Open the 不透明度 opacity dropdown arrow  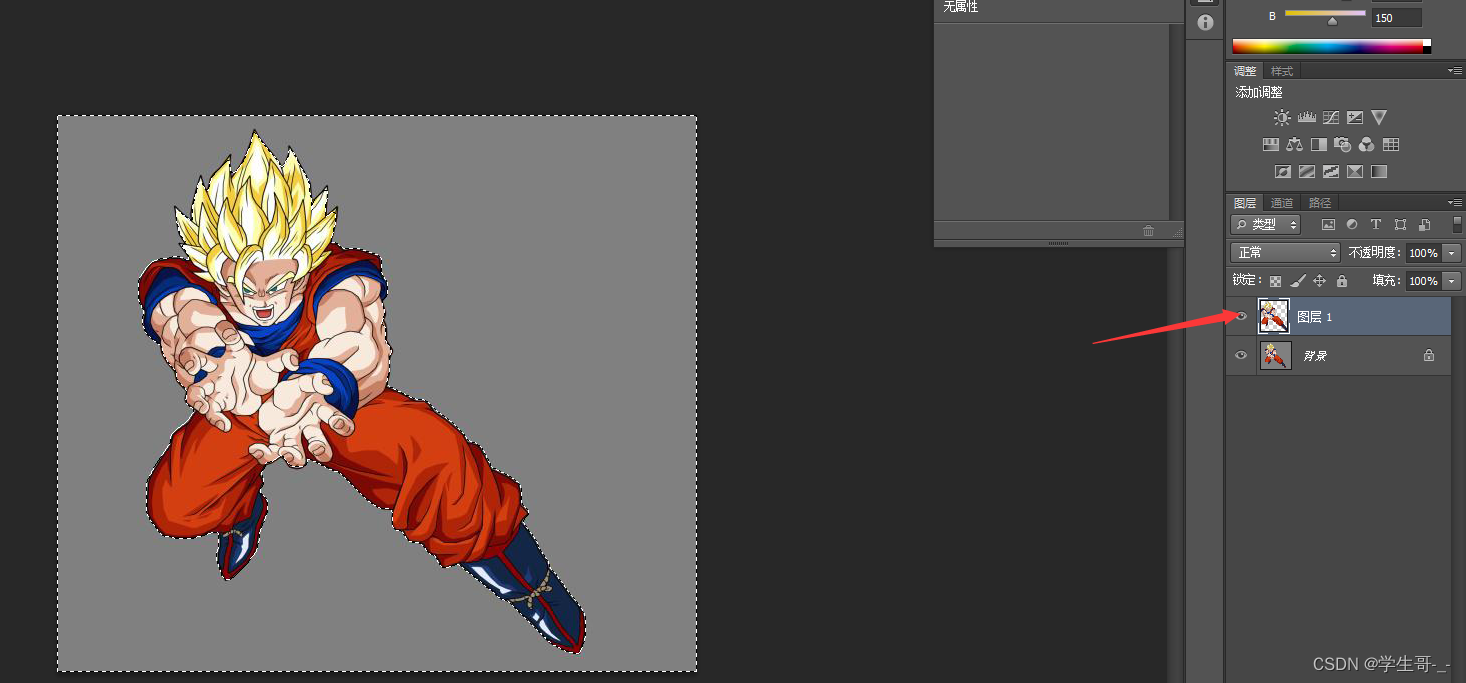1452,253
